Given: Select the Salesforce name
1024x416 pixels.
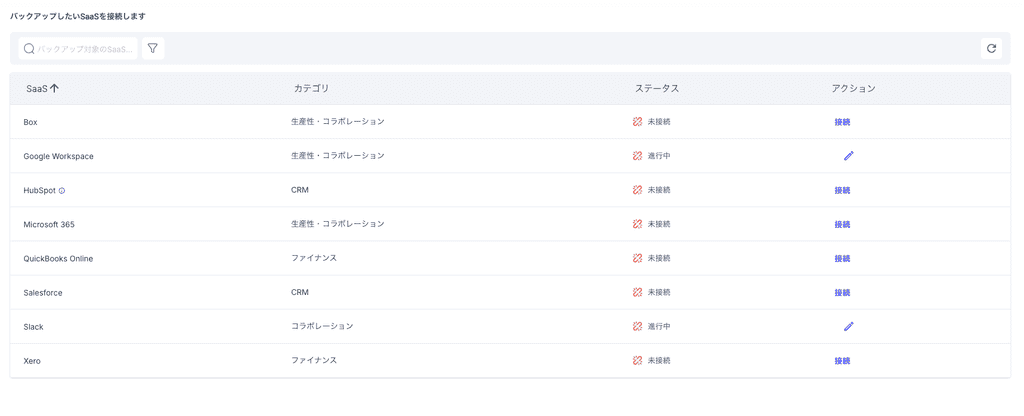Looking at the screenshot, I should [43, 293].
